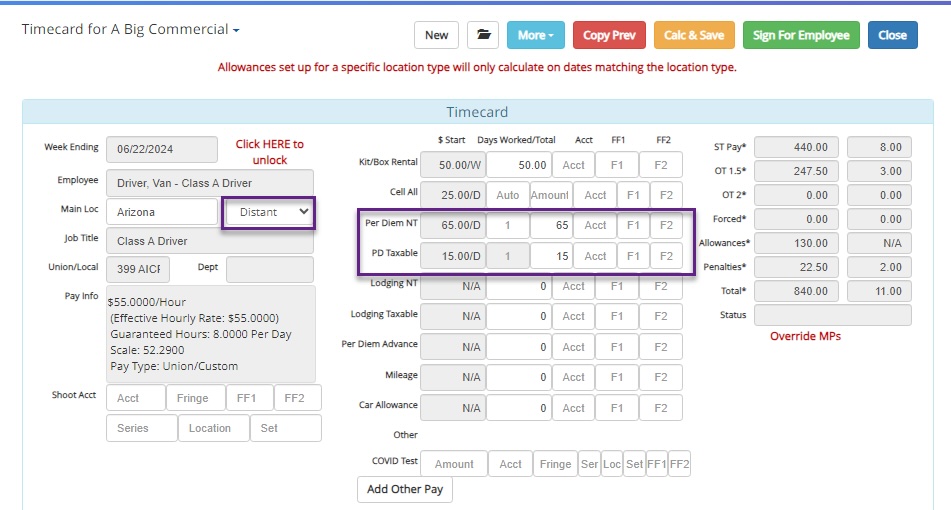Click Copy Prev button

click(x=609, y=35)
